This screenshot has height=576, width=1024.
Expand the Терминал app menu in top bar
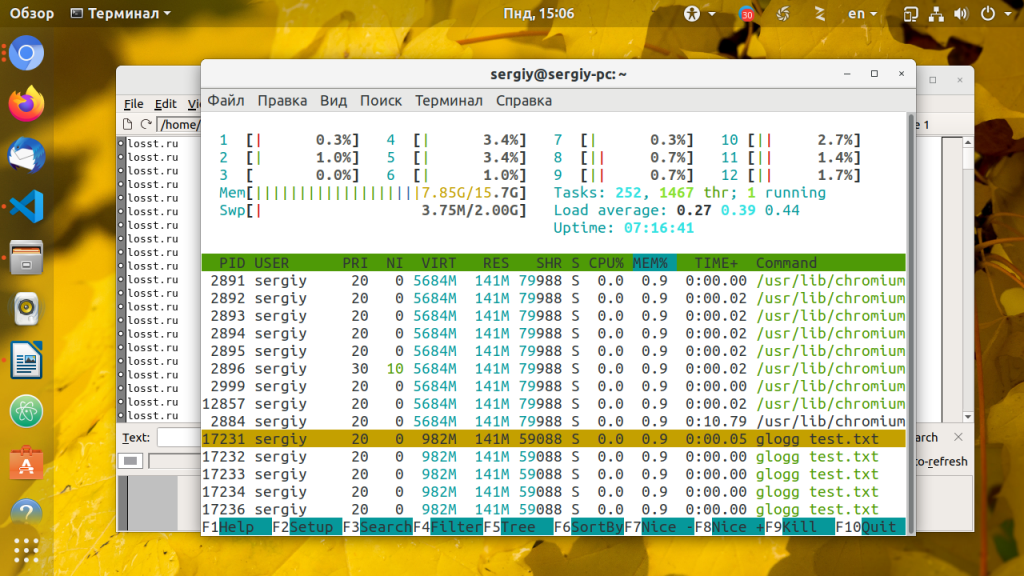coord(121,14)
